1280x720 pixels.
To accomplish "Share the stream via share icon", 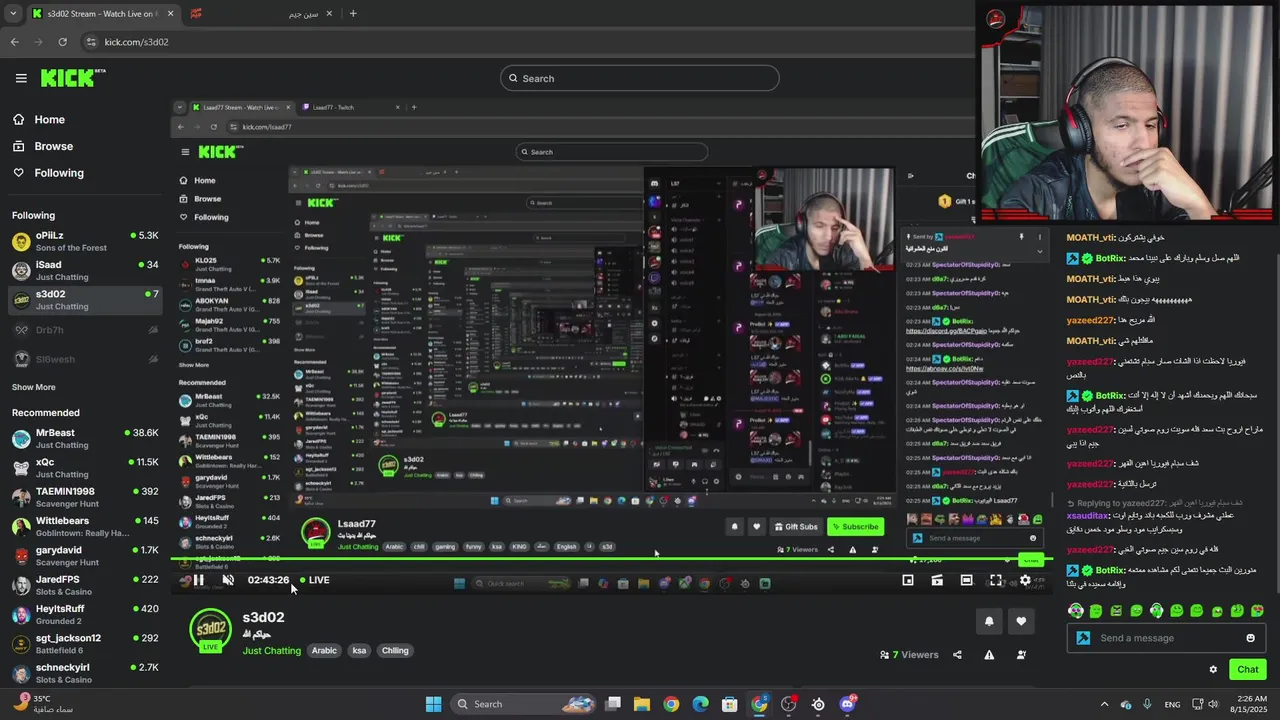I will [x=957, y=655].
